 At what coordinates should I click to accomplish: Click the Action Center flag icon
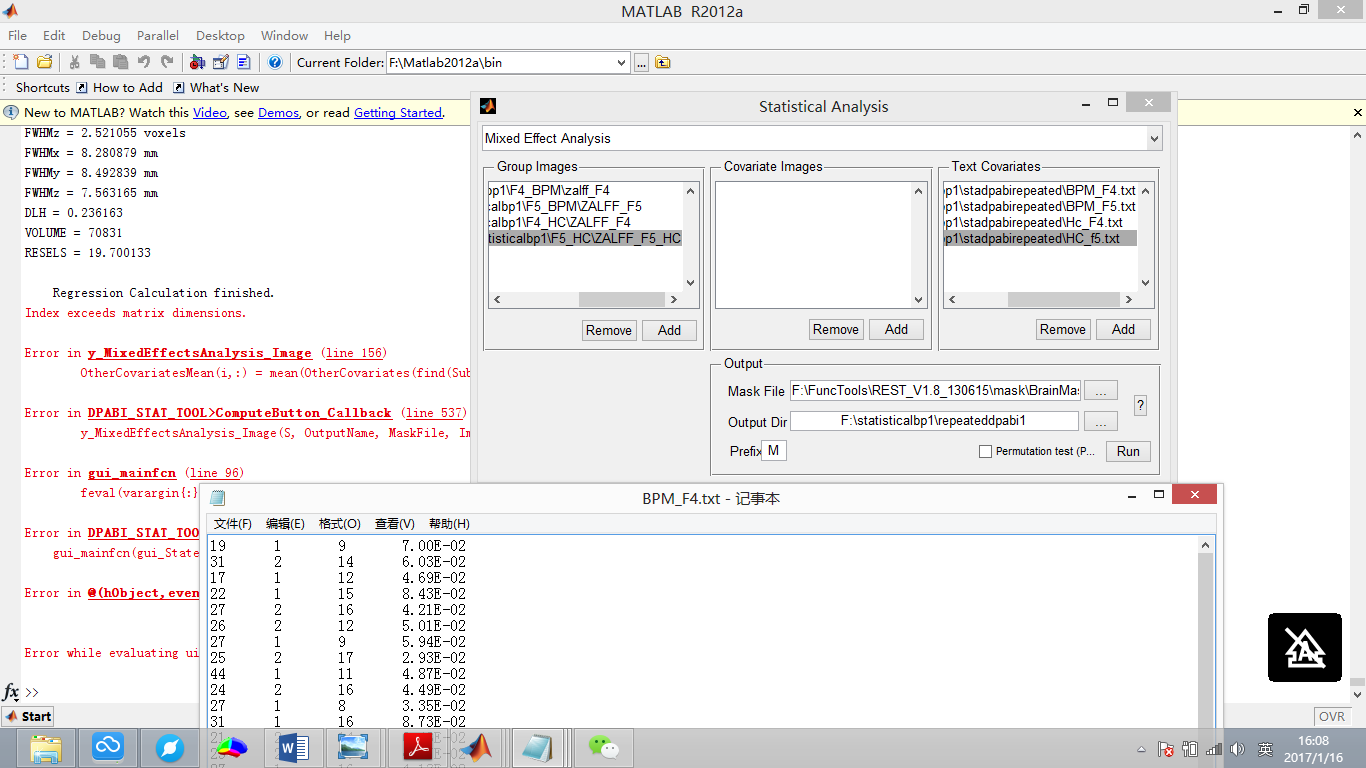coord(1165,749)
